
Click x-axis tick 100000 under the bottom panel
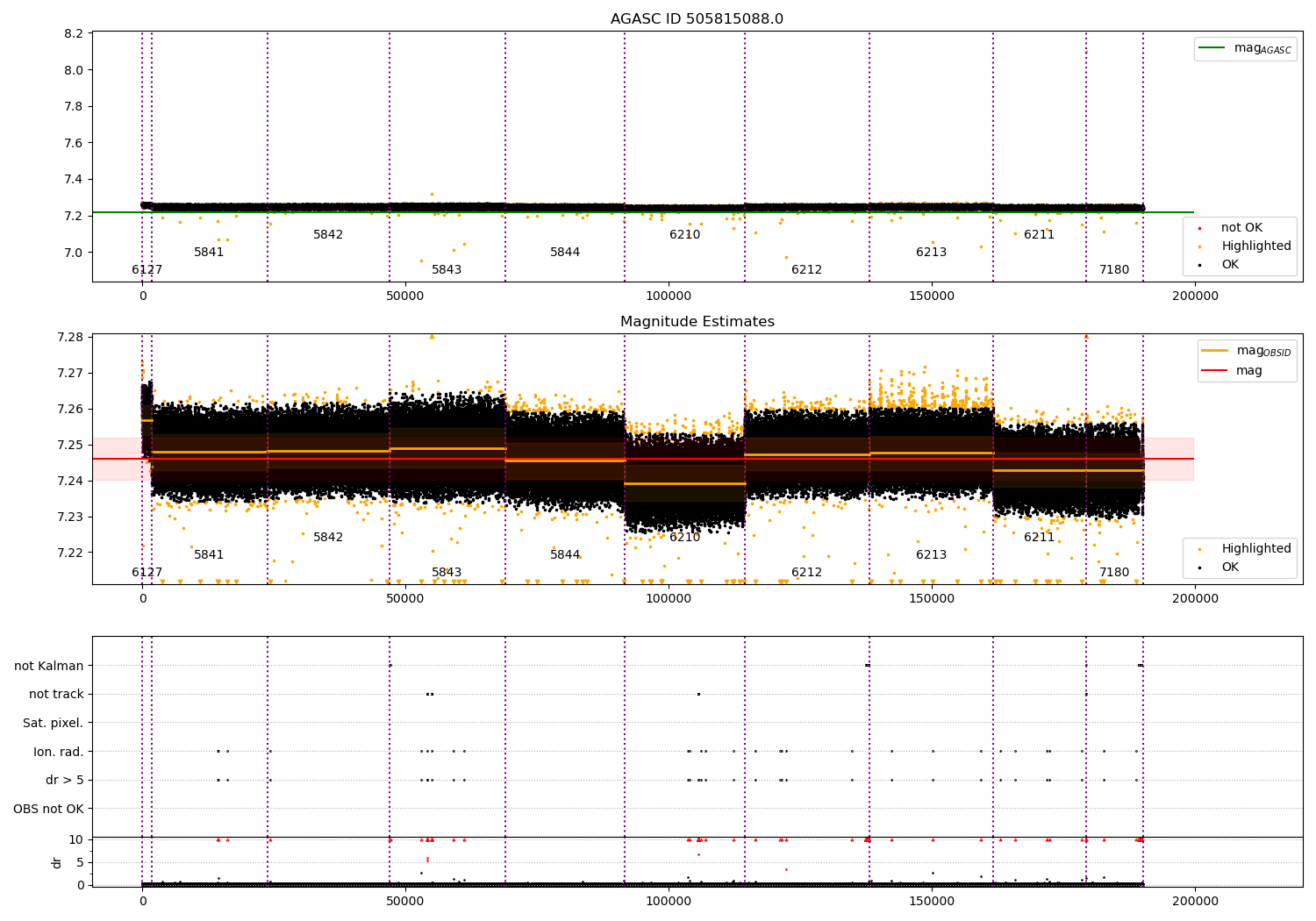[x=669, y=902]
